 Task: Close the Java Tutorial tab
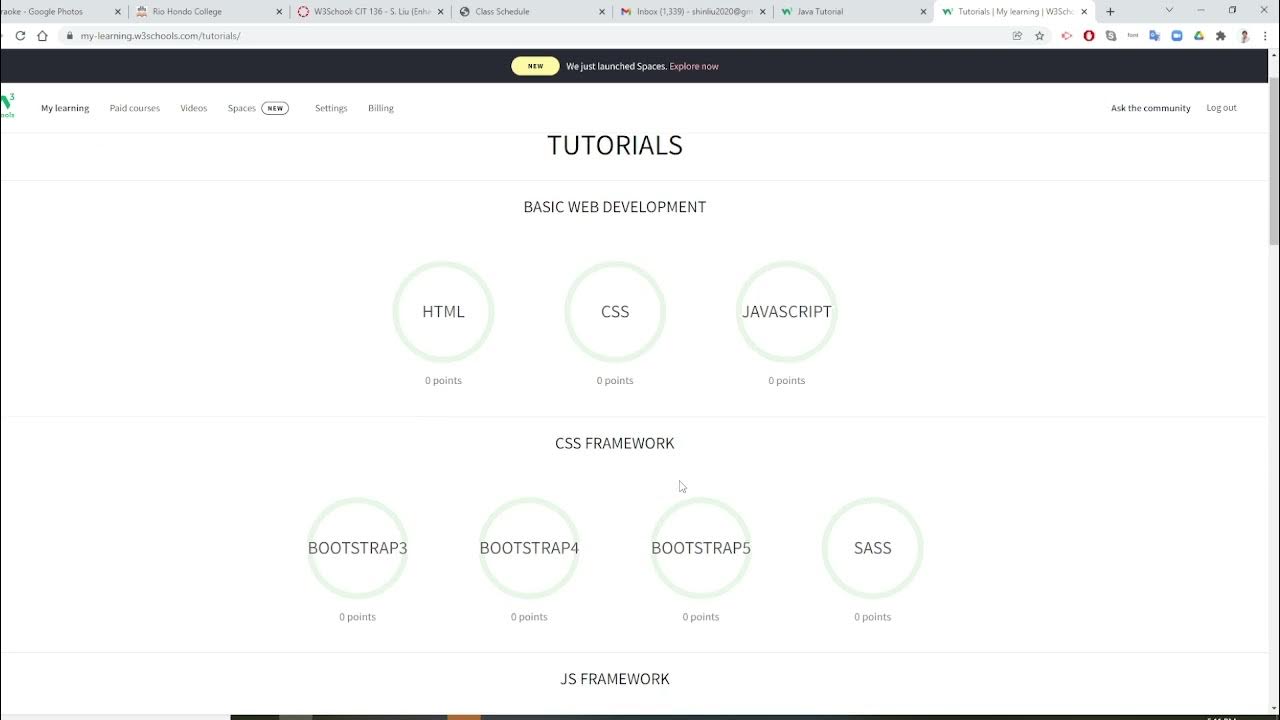[924, 12]
